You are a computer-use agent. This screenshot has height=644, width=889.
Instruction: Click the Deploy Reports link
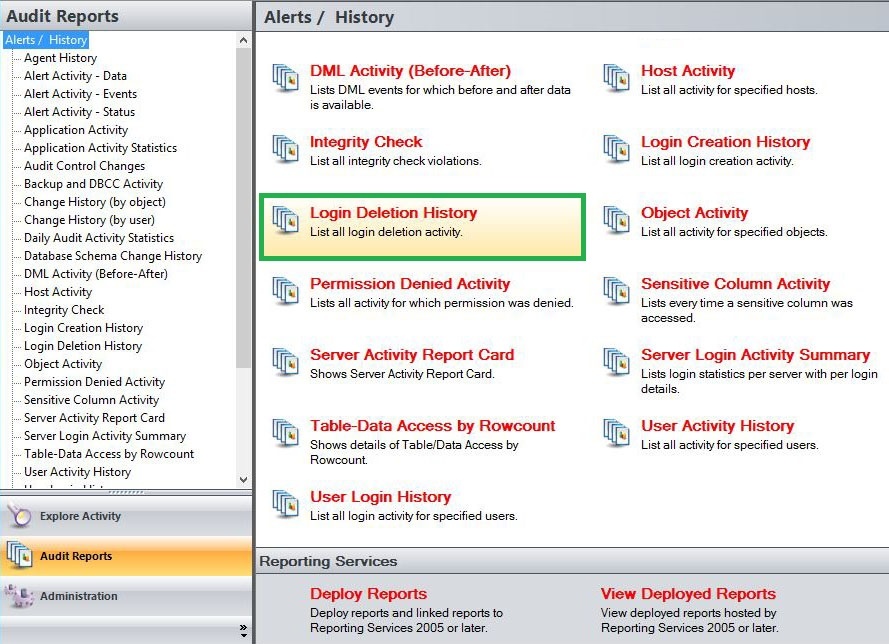pos(368,594)
